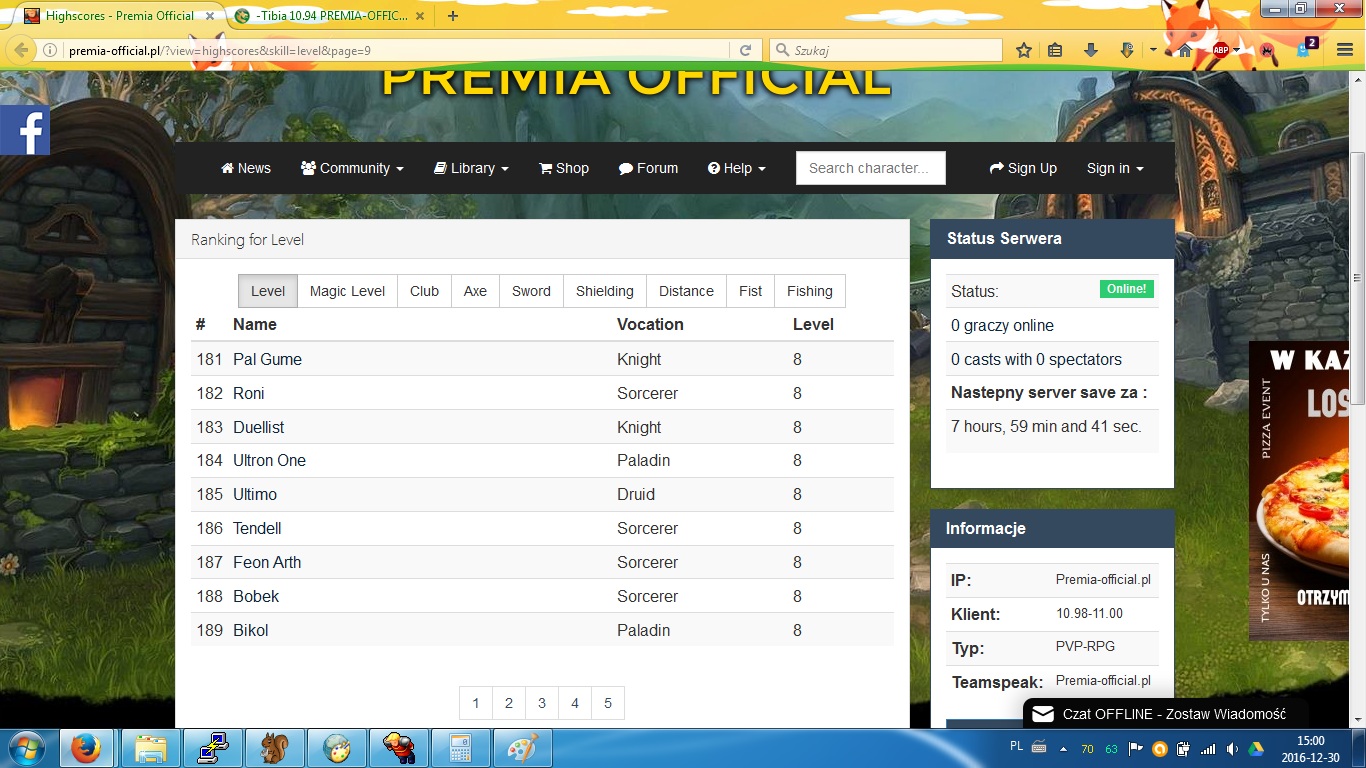
Task: Open the Adblock Plus dropdown arrow
Action: click(1237, 50)
